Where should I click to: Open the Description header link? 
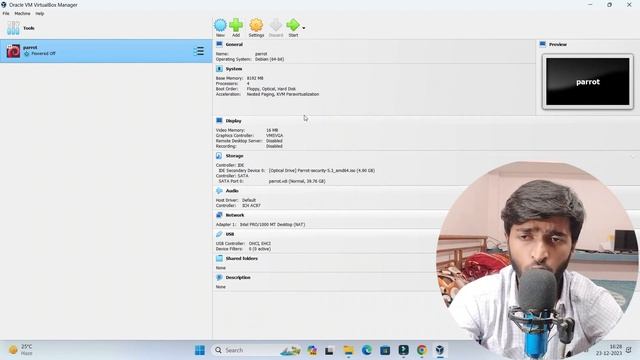tap(238, 278)
